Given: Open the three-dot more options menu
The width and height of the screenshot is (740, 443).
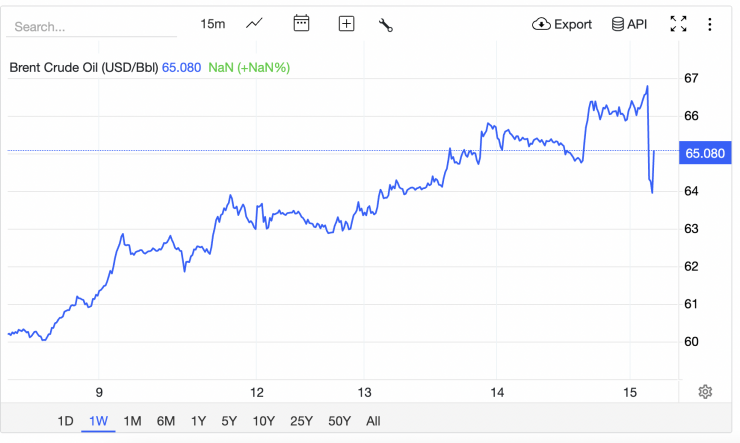Looking at the screenshot, I should click(710, 24).
